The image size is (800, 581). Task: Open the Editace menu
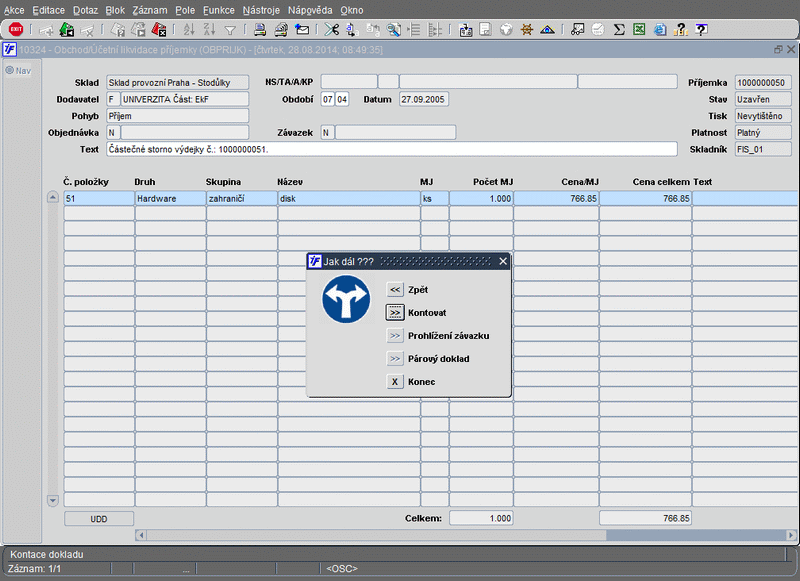point(48,9)
